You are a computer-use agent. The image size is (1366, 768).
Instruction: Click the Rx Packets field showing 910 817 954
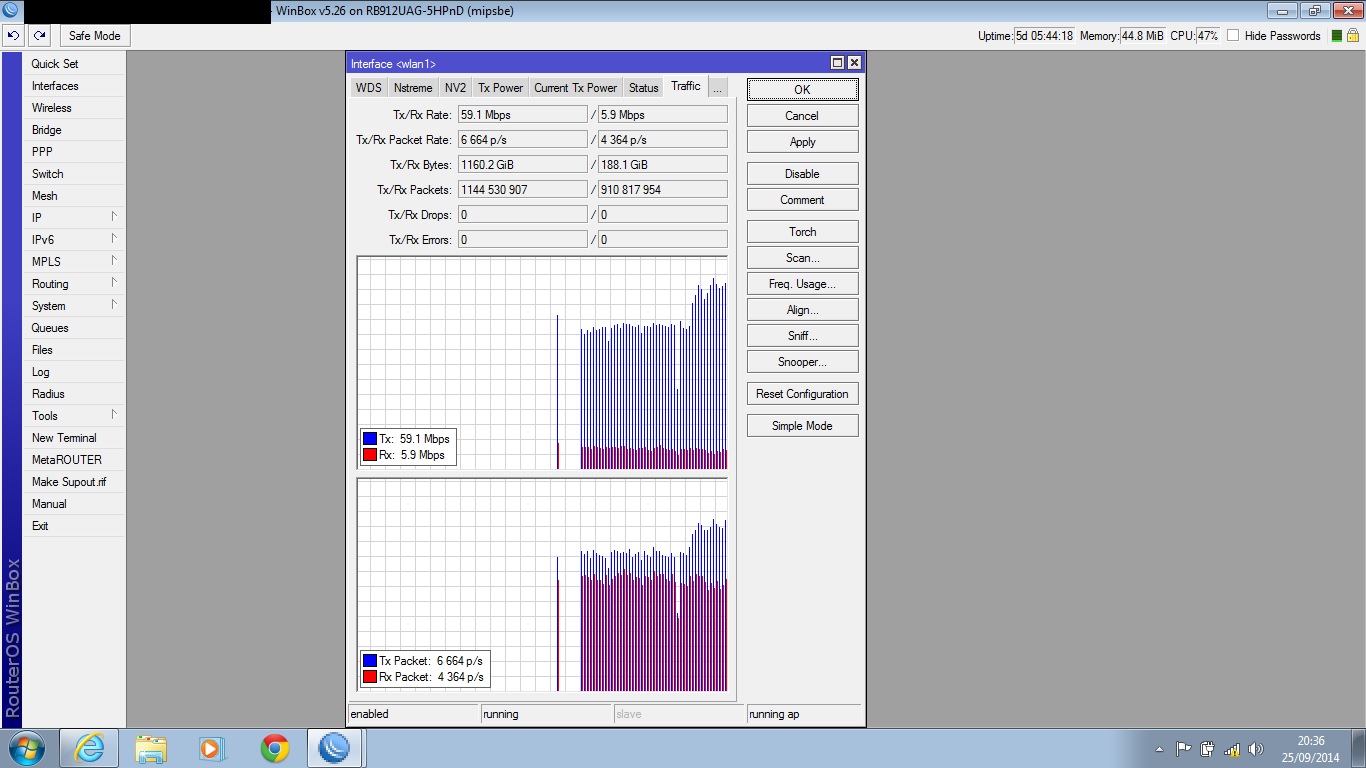662,190
